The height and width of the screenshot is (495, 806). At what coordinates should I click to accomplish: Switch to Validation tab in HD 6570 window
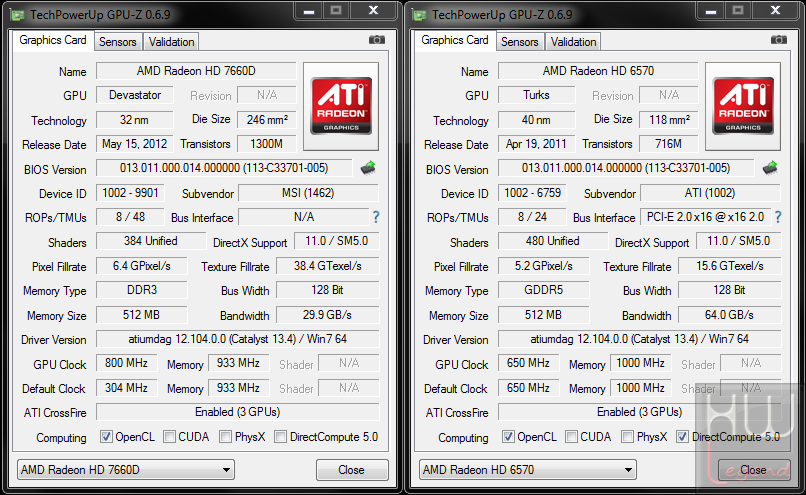tap(573, 42)
